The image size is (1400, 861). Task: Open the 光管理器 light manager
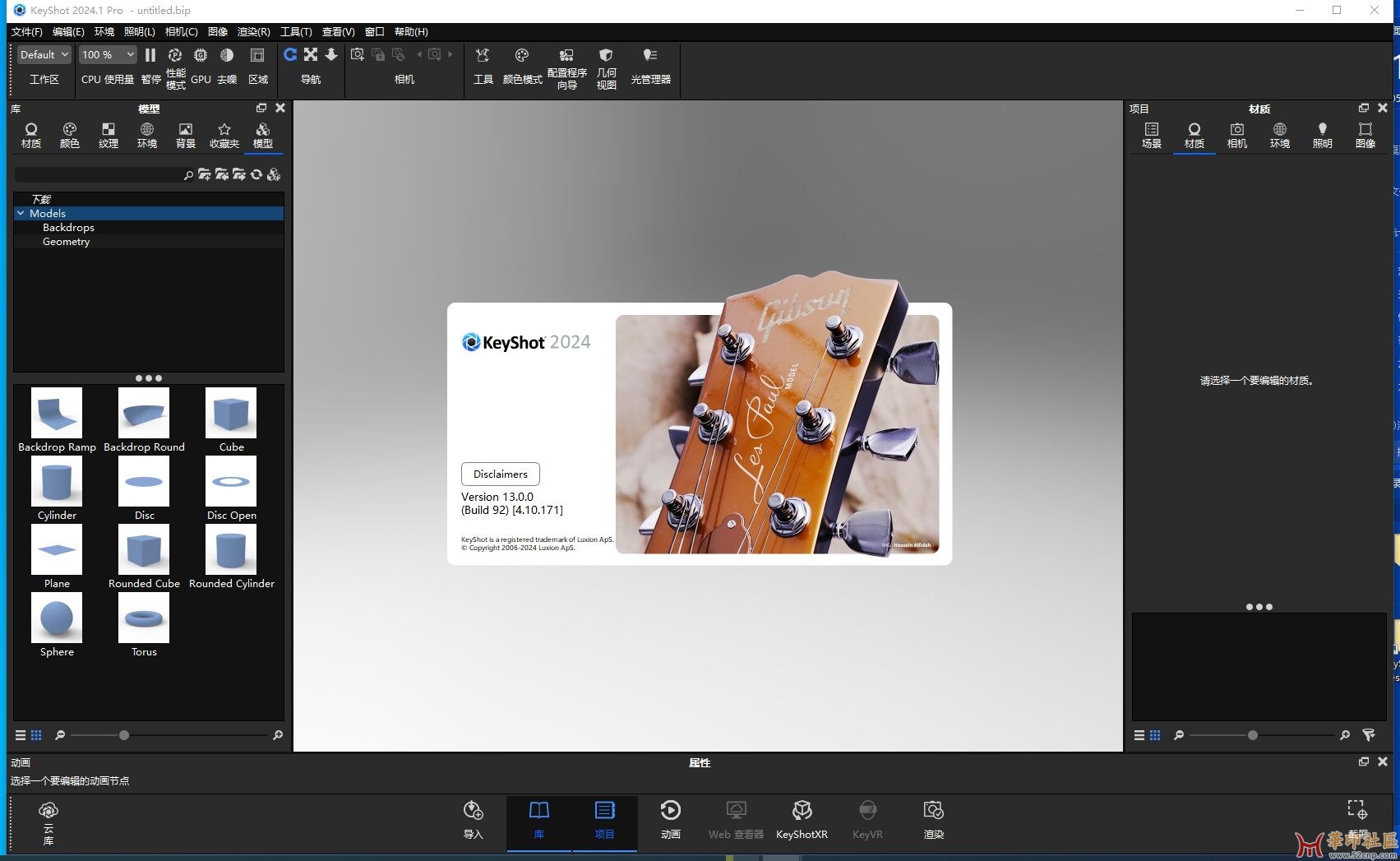tap(650, 55)
